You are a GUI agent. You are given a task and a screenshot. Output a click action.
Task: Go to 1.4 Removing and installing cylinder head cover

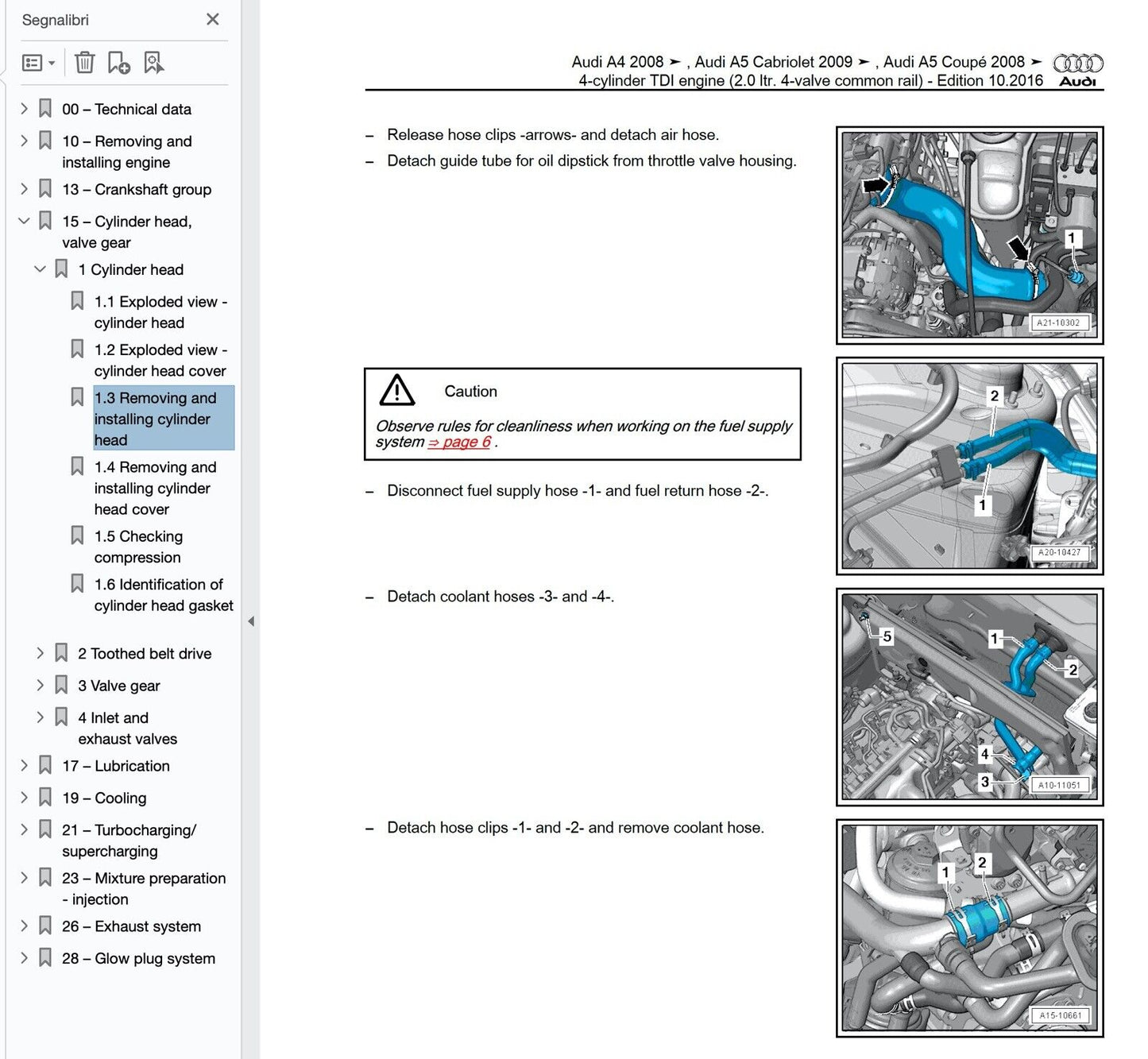tap(154, 488)
